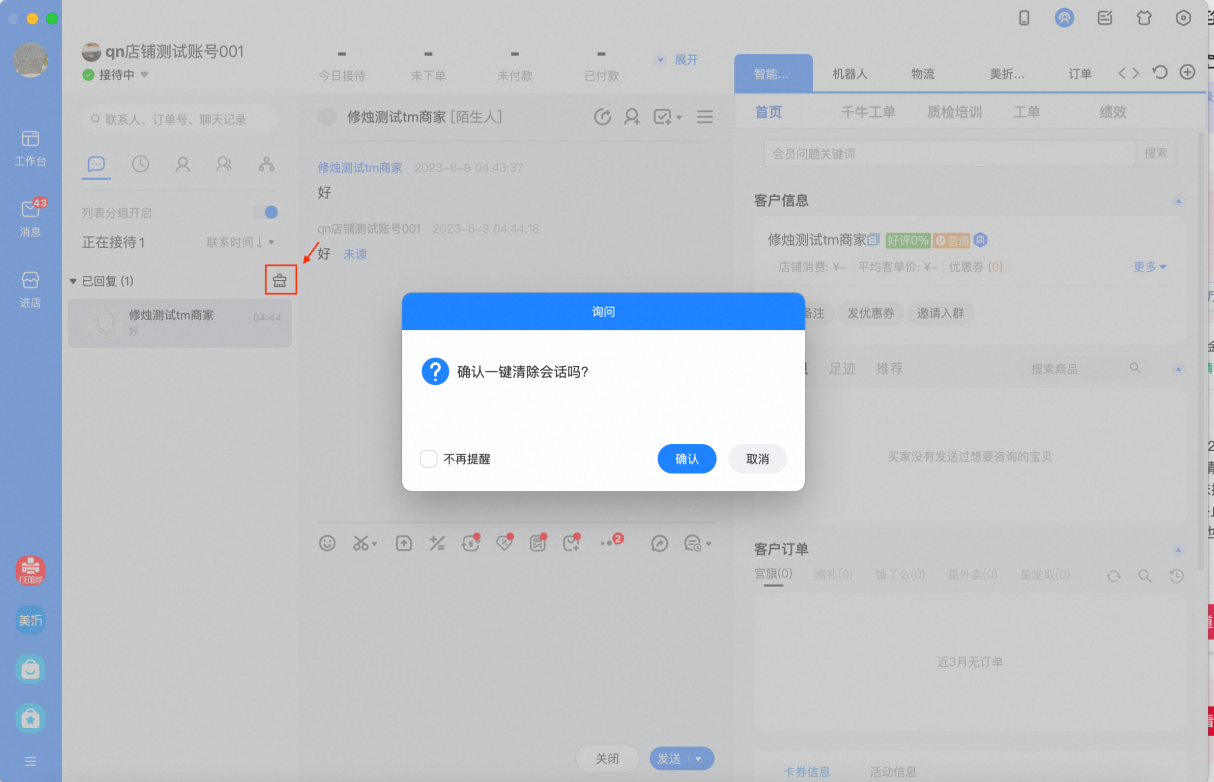
Task: Open the 进店 shop sidebar icon
Action: coord(30,287)
